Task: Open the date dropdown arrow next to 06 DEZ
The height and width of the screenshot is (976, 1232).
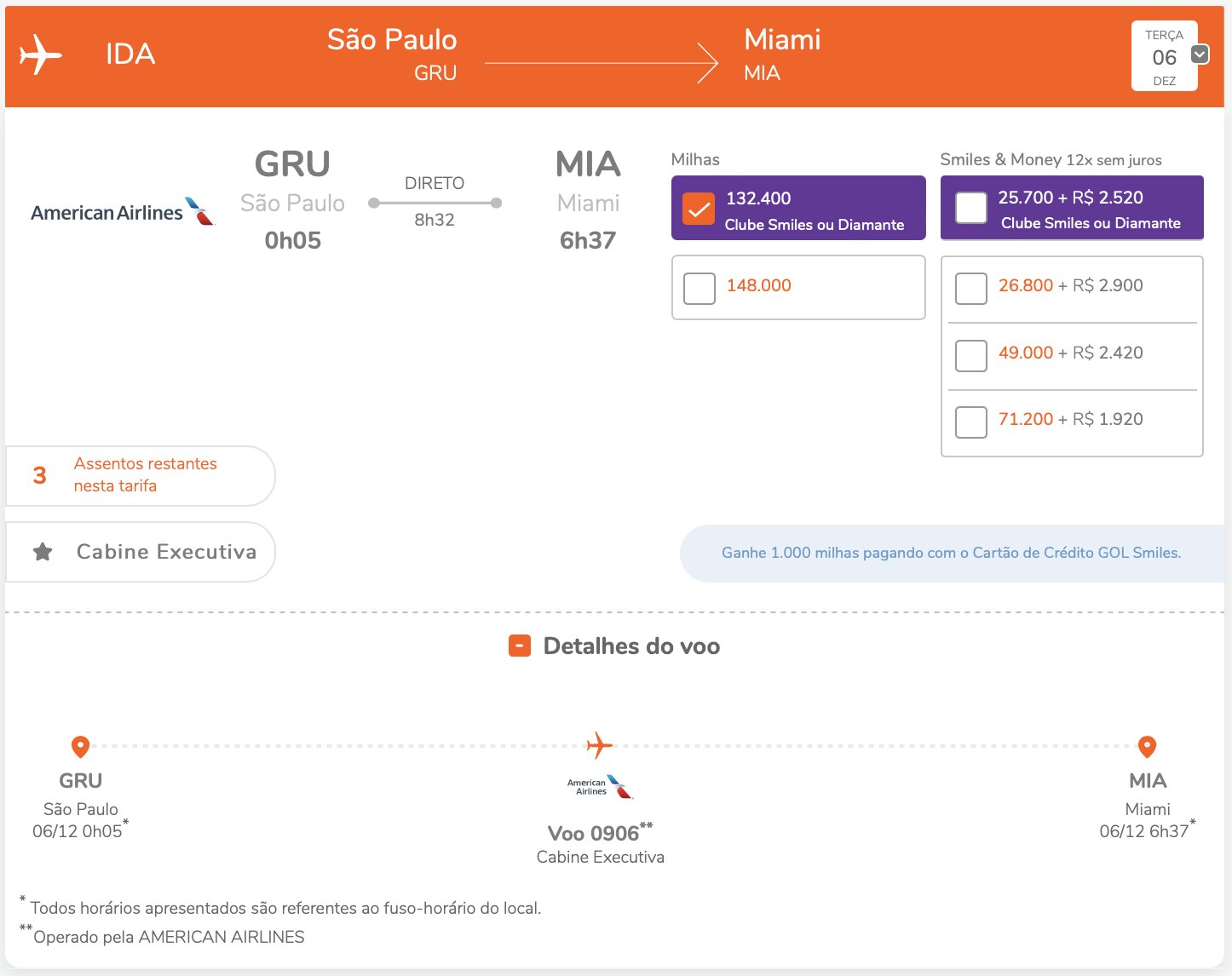Action: [1200, 55]
